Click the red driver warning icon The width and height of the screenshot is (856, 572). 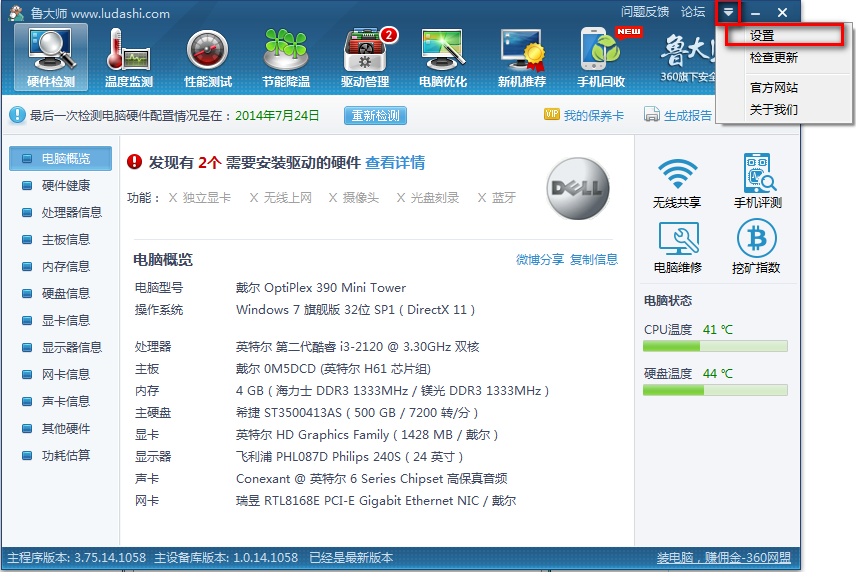click(x=134, y=162)
